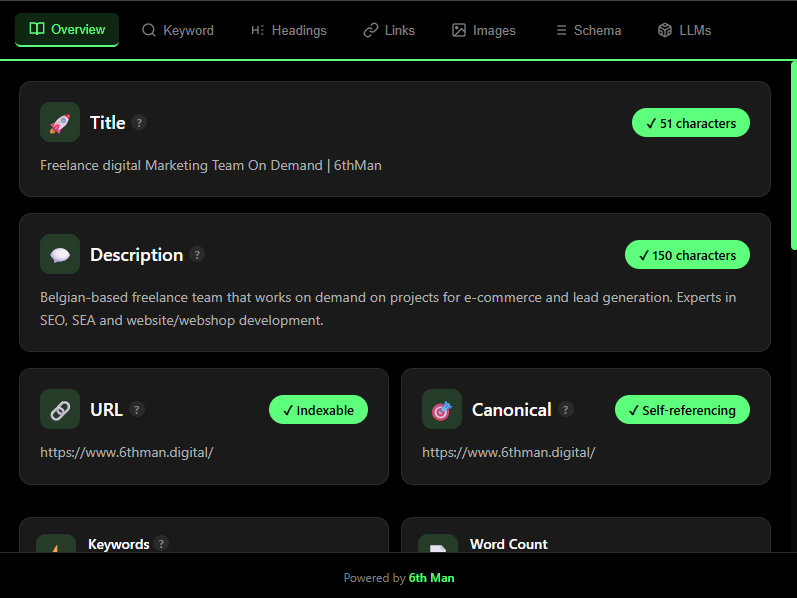Image resolution: width=797 pixels, height=598 pixels.
Task: Click the cube icon on LLMs tab
Action: point(665,30)
